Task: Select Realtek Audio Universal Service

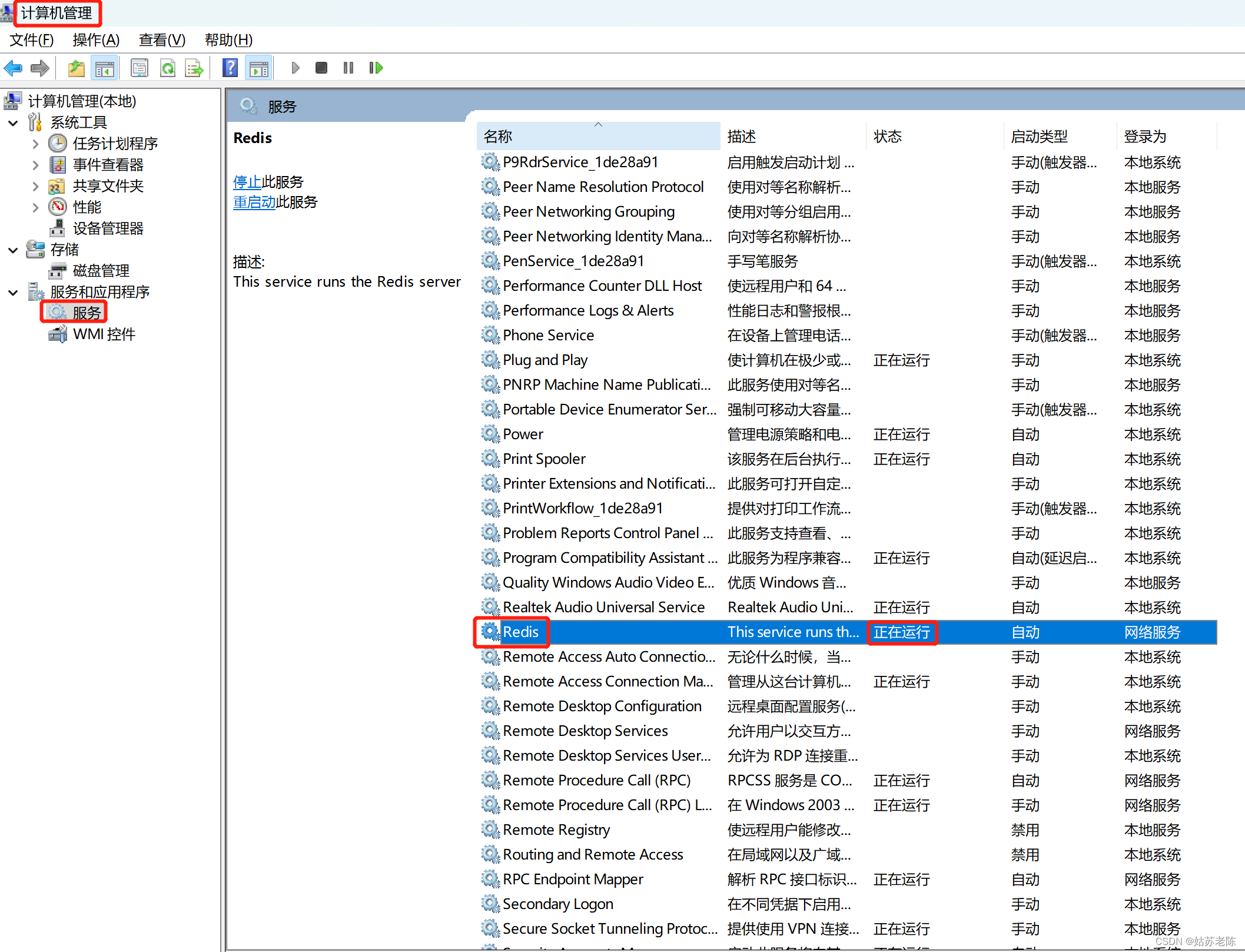Action: [846, 608]
